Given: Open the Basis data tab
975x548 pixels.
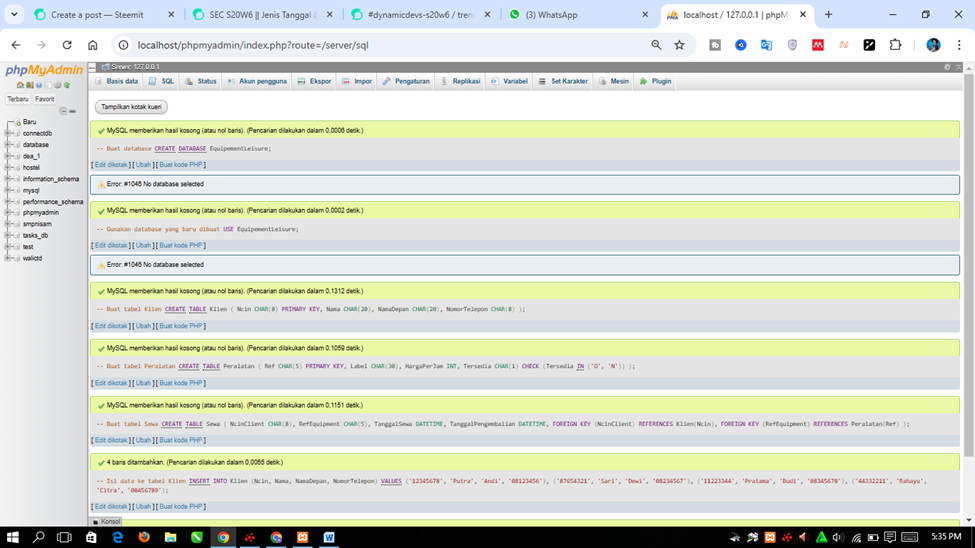Looking at the screenshot, I should 117,81.
